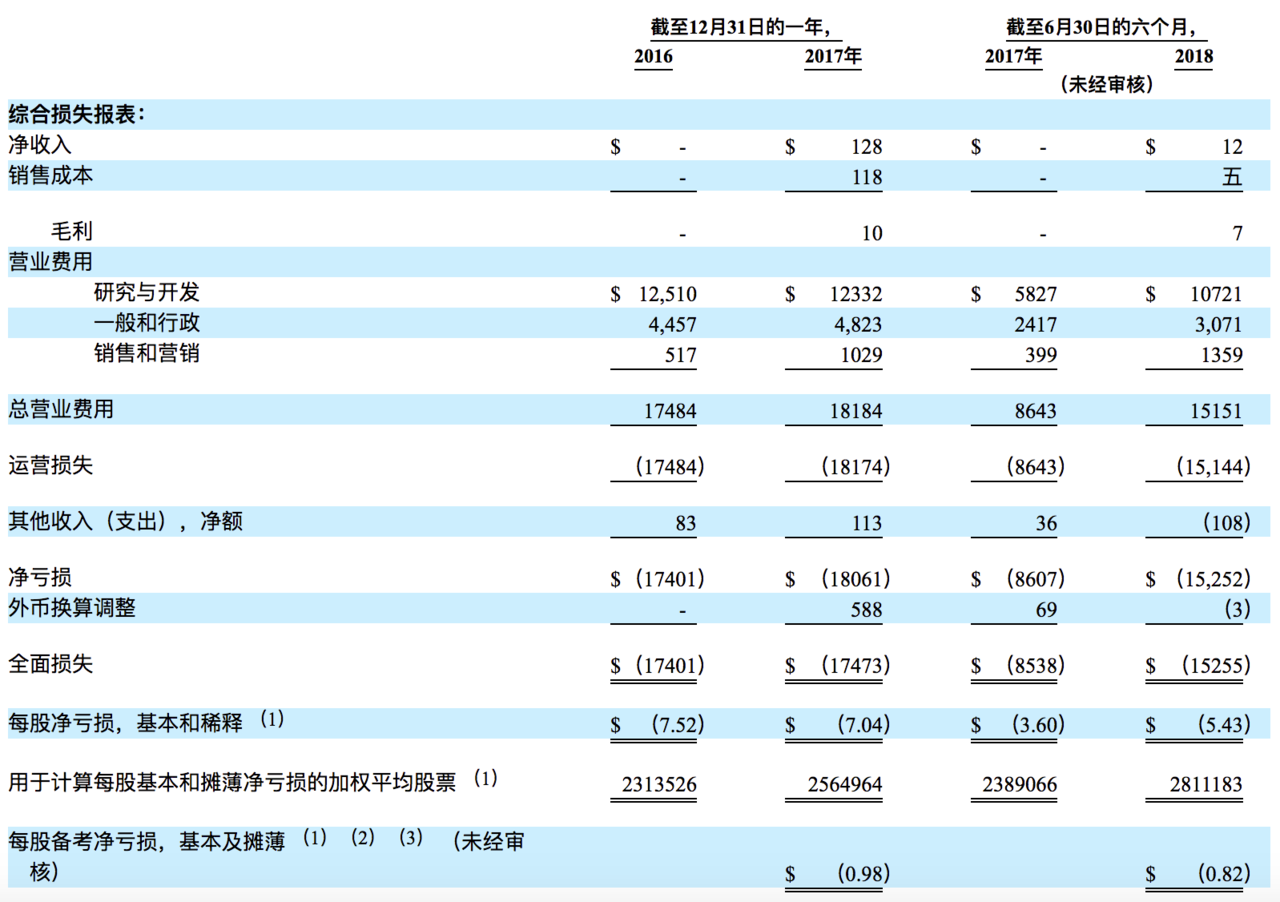Click R&D value 12,510
The image size is (1280, 902).
coord(667,295)
